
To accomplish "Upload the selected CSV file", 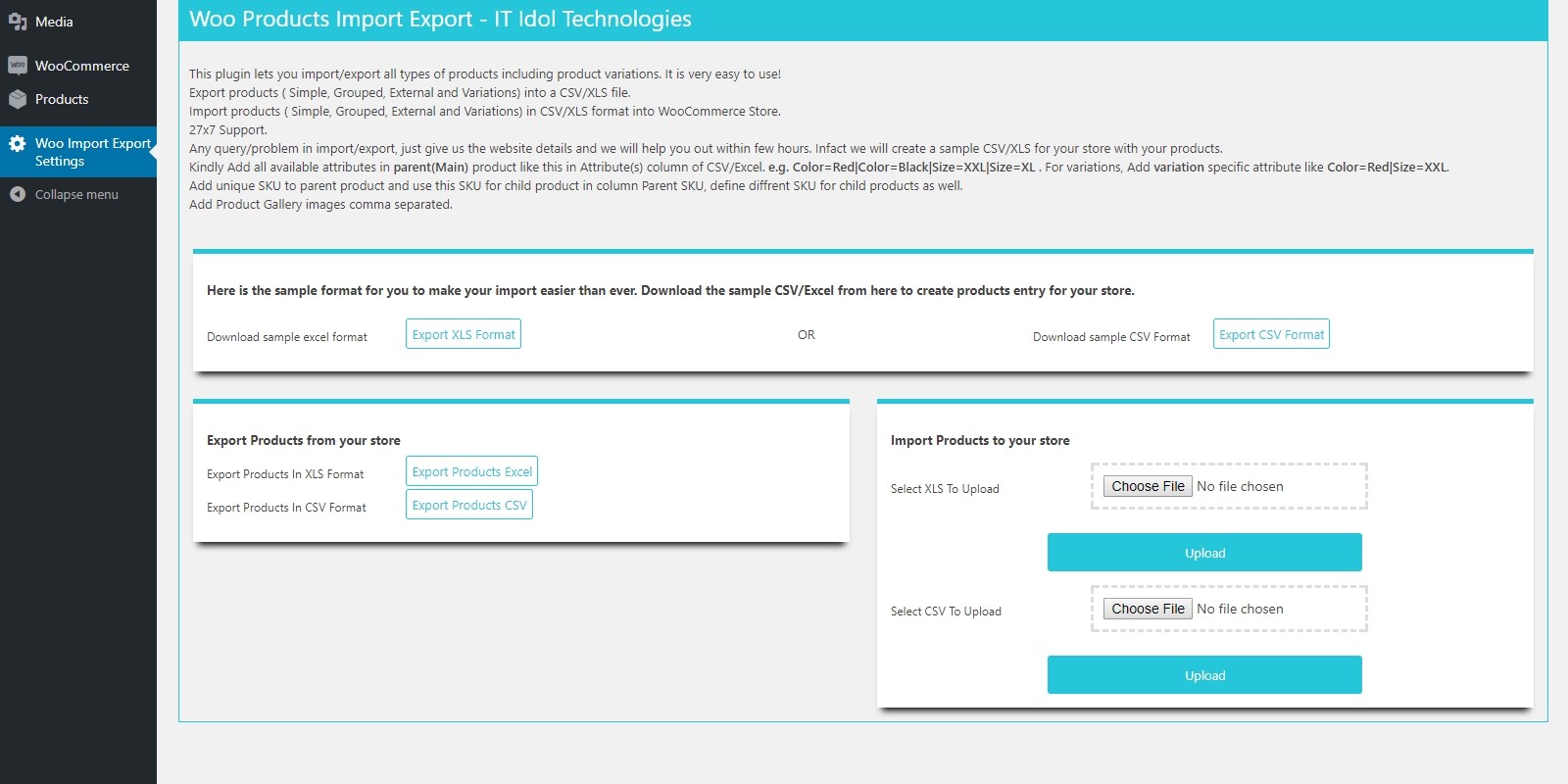I will pyautogui.click(x=1204, y=675).
